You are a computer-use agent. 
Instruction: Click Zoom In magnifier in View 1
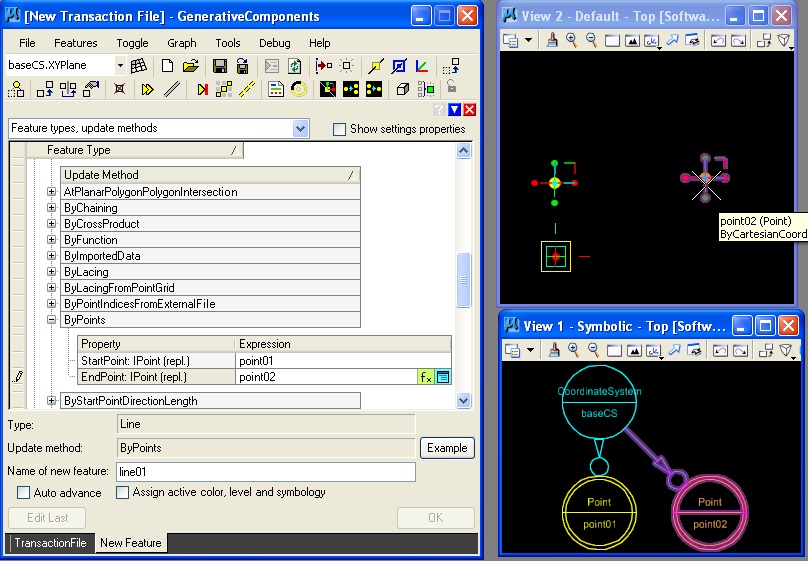click(x=574, y=350)
